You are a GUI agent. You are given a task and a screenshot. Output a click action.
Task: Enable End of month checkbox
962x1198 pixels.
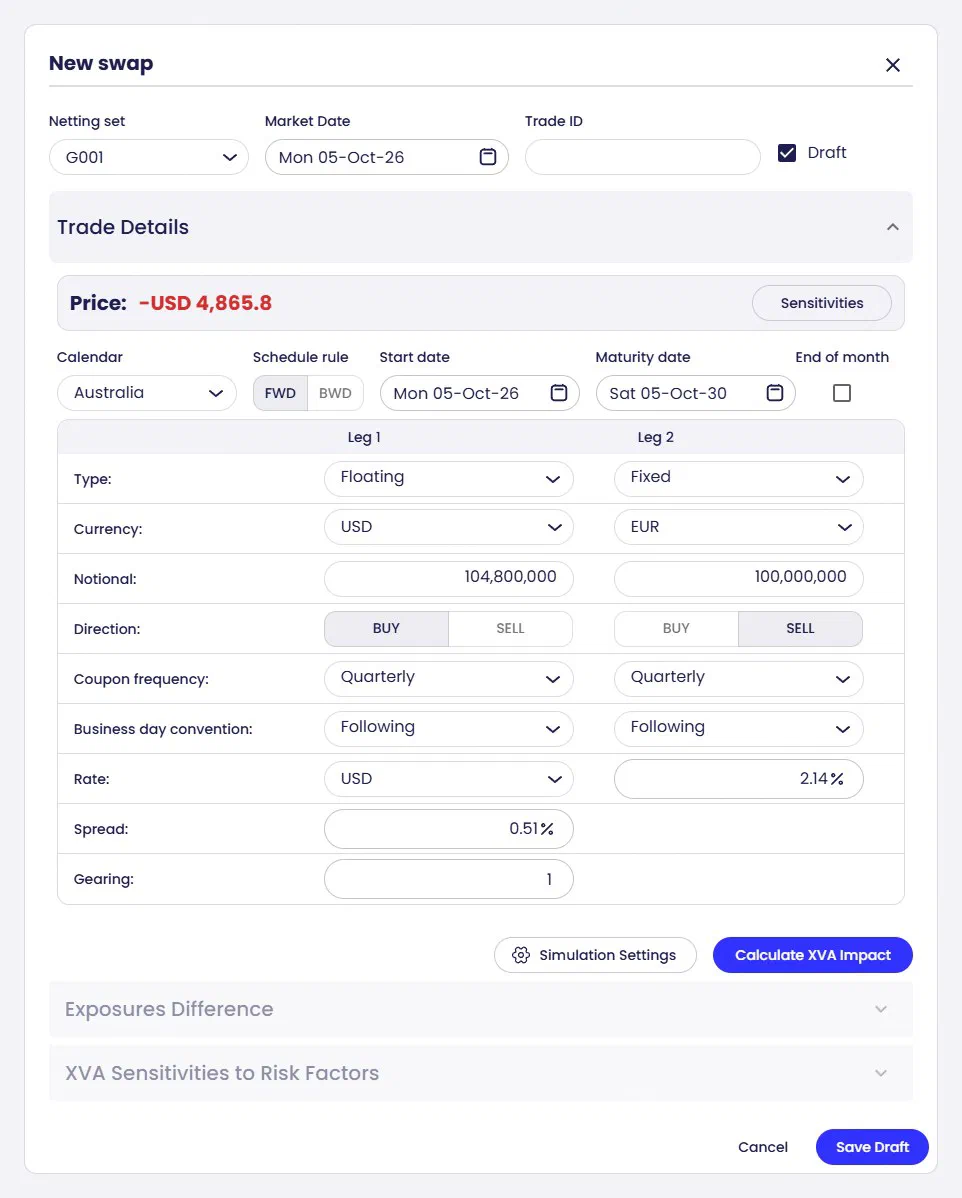[x=842, y=393]
